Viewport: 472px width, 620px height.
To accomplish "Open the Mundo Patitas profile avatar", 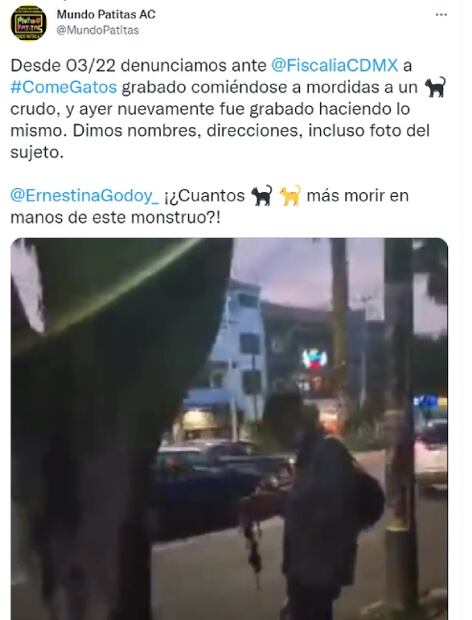I will click(x=28, y=23).
